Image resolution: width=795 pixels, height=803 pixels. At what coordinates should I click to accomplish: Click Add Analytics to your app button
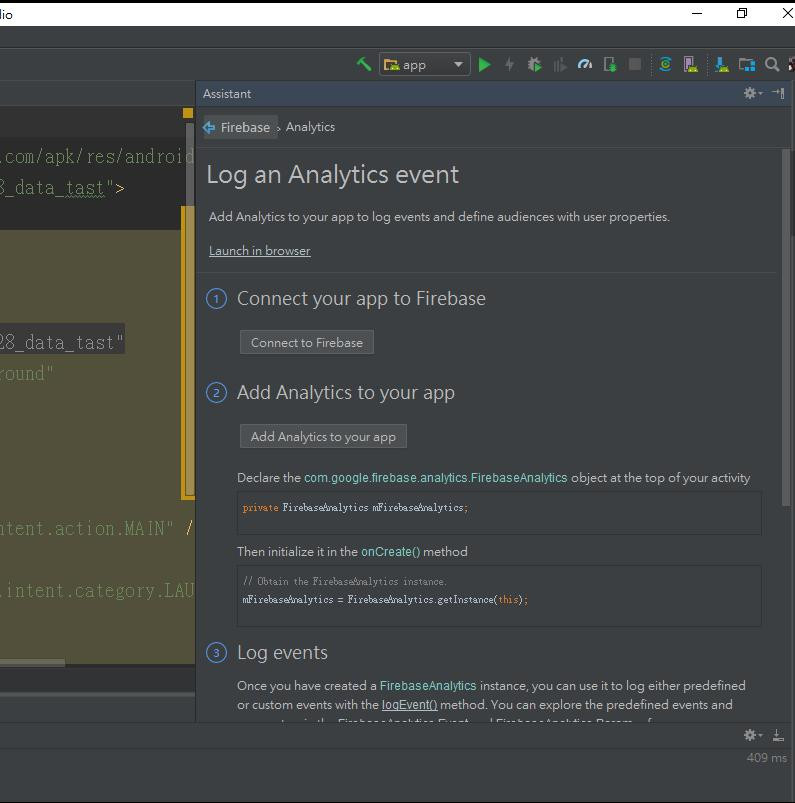click(323, 436)
